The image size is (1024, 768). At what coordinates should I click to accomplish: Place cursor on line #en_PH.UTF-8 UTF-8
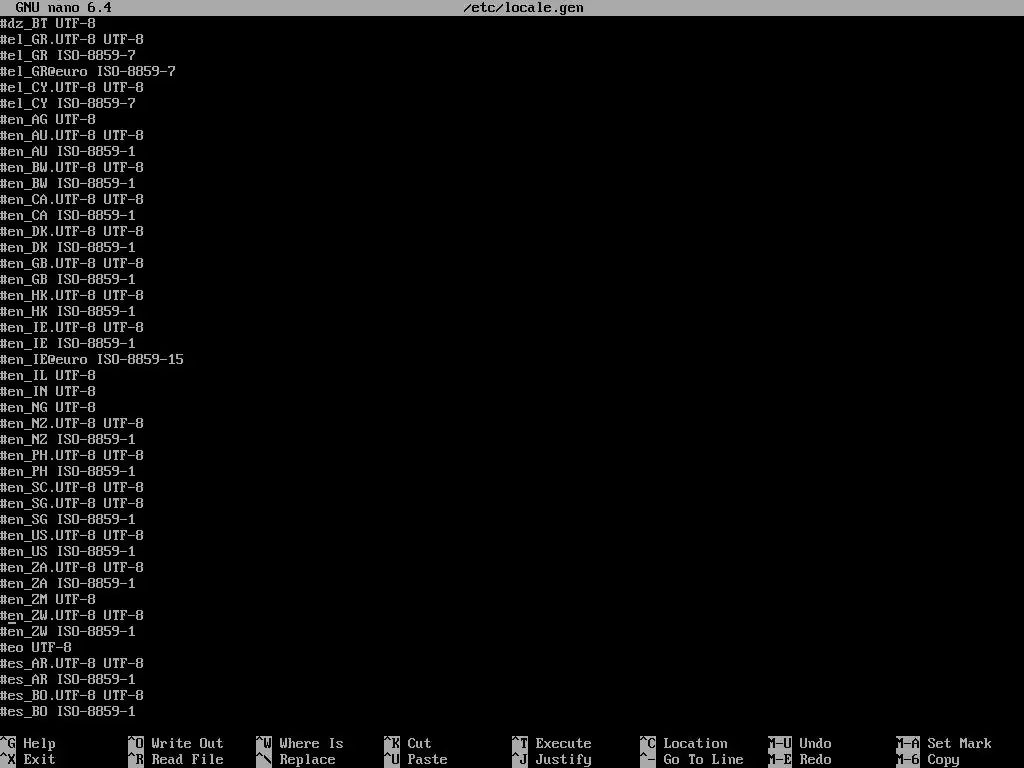tap(72, 455)
